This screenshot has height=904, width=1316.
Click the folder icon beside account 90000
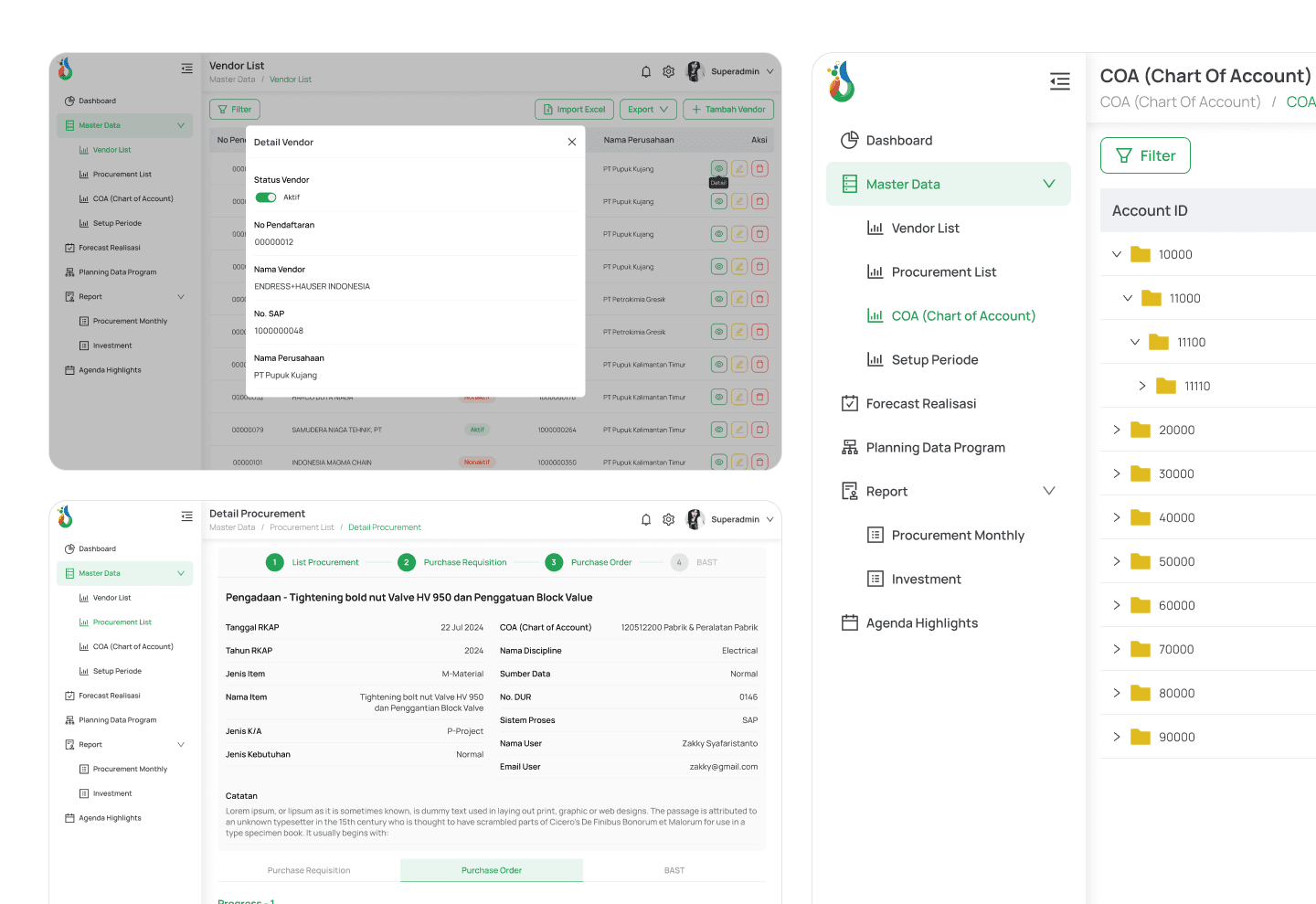[1139, 737]
